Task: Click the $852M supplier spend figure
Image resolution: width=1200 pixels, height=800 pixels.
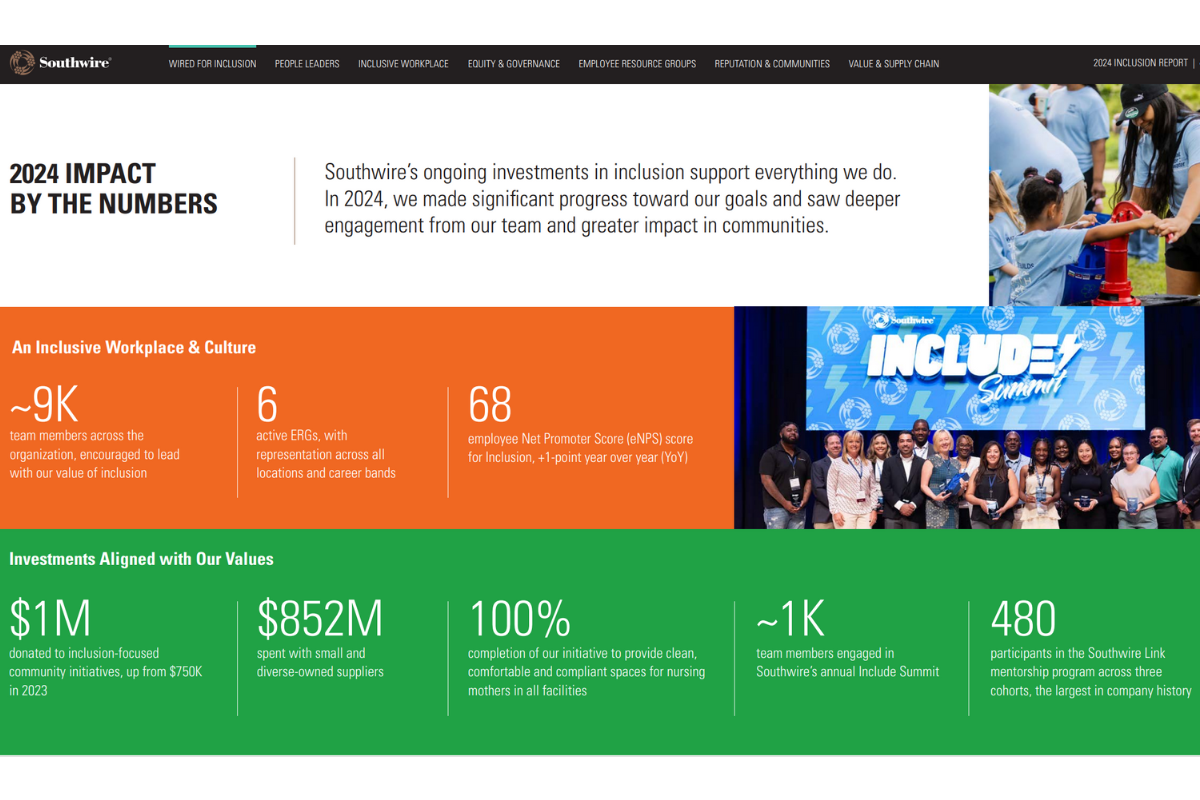Action: tap(320, 619)
